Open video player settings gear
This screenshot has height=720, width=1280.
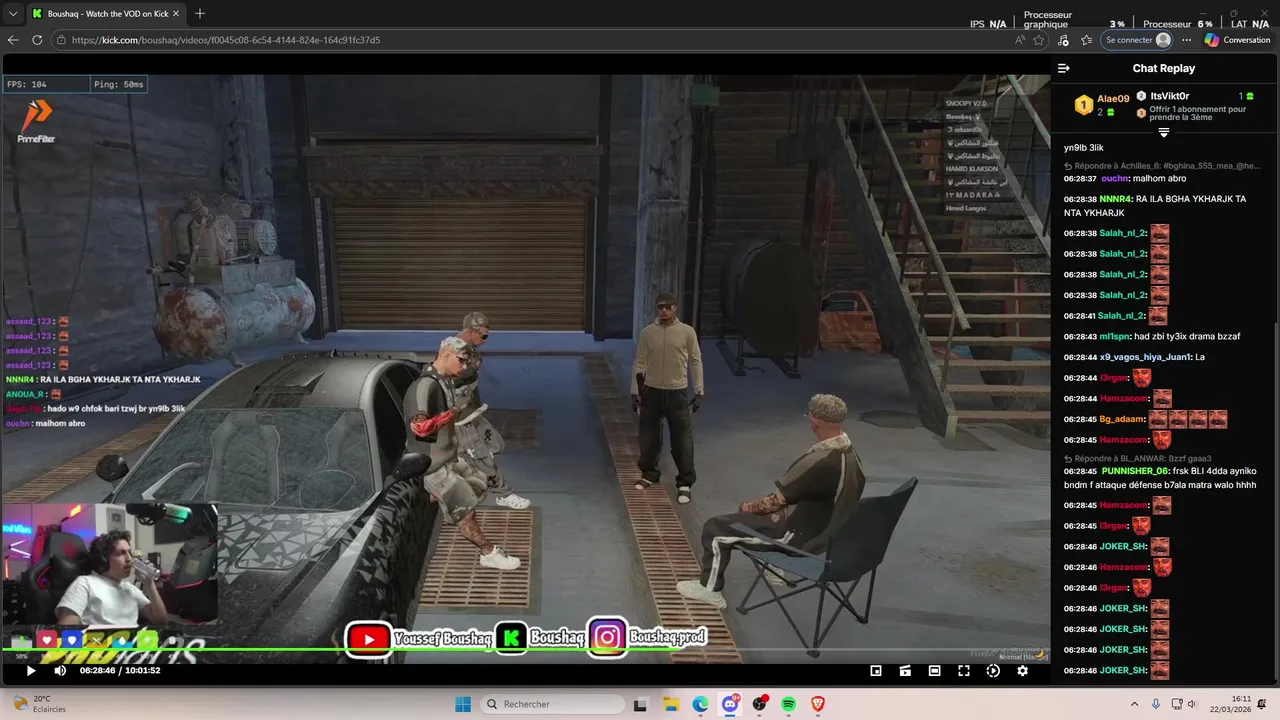1022,671
